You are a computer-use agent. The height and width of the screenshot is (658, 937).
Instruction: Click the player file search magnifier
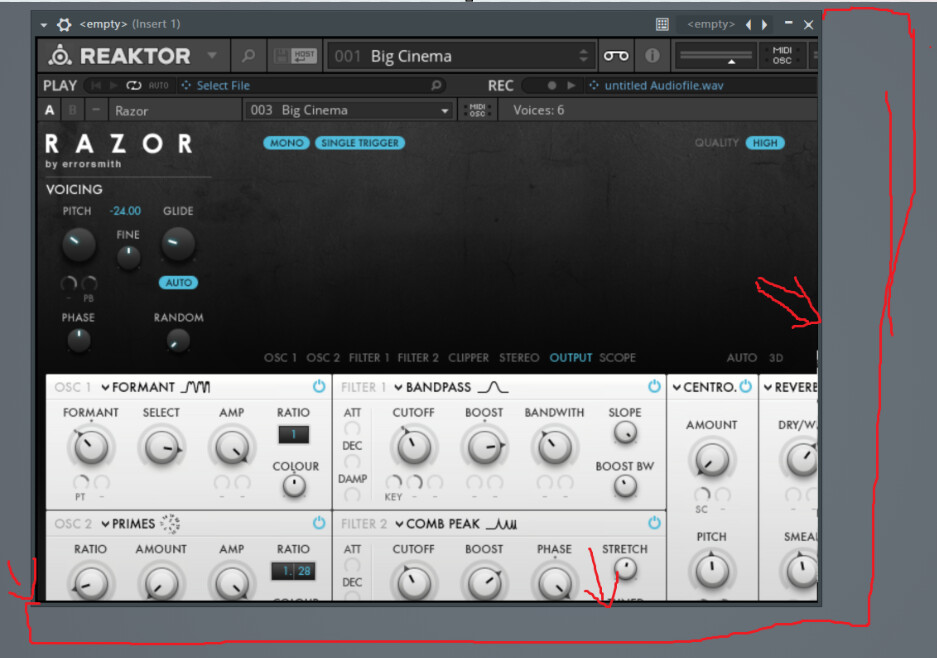point(436,85)
